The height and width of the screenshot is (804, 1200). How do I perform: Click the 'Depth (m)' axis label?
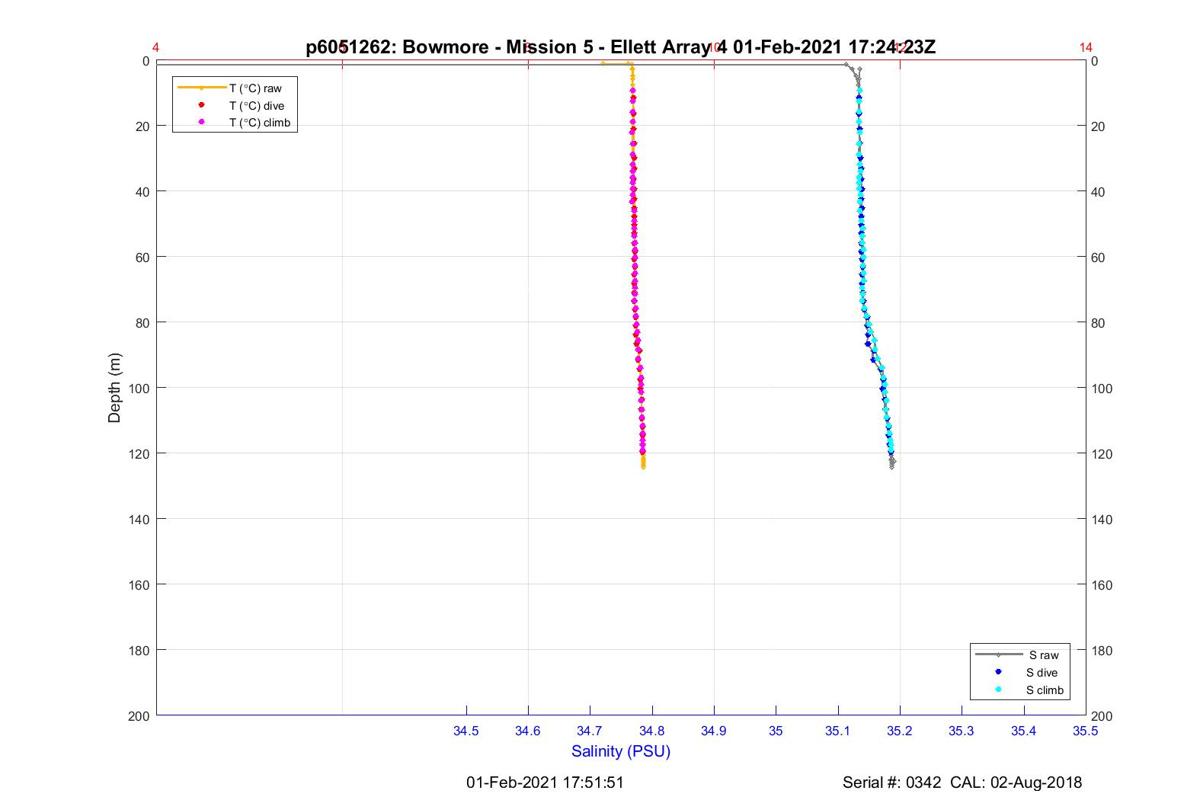(115, 388)
